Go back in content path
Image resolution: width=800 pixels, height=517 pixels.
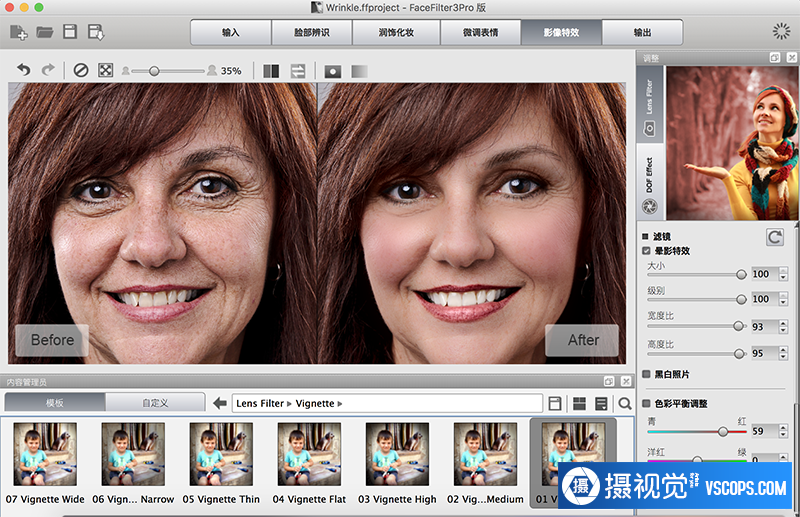[x=220, y=403]
